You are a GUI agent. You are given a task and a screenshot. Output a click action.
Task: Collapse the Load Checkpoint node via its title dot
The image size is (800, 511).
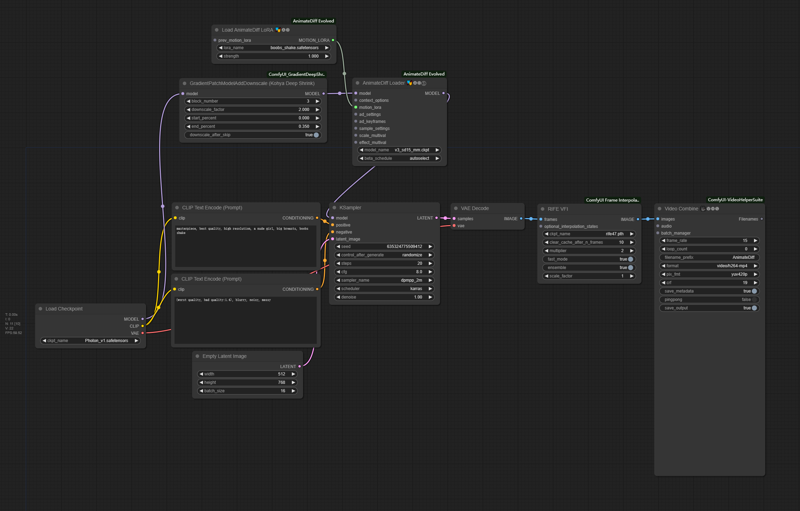41,308
